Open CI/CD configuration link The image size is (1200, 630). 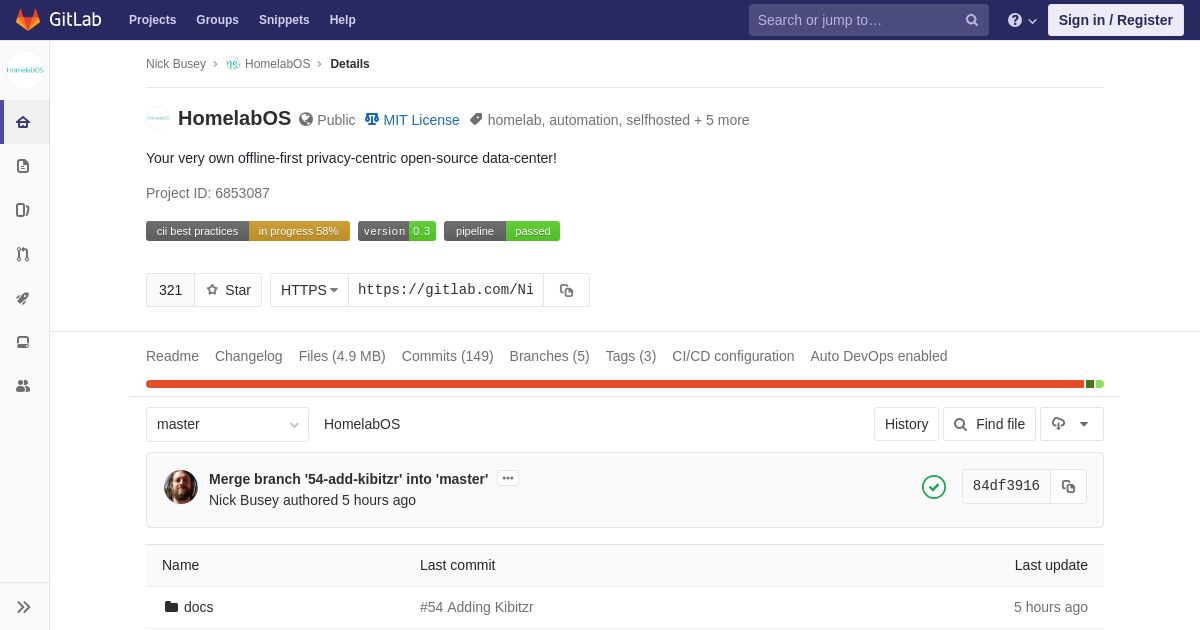733,356
